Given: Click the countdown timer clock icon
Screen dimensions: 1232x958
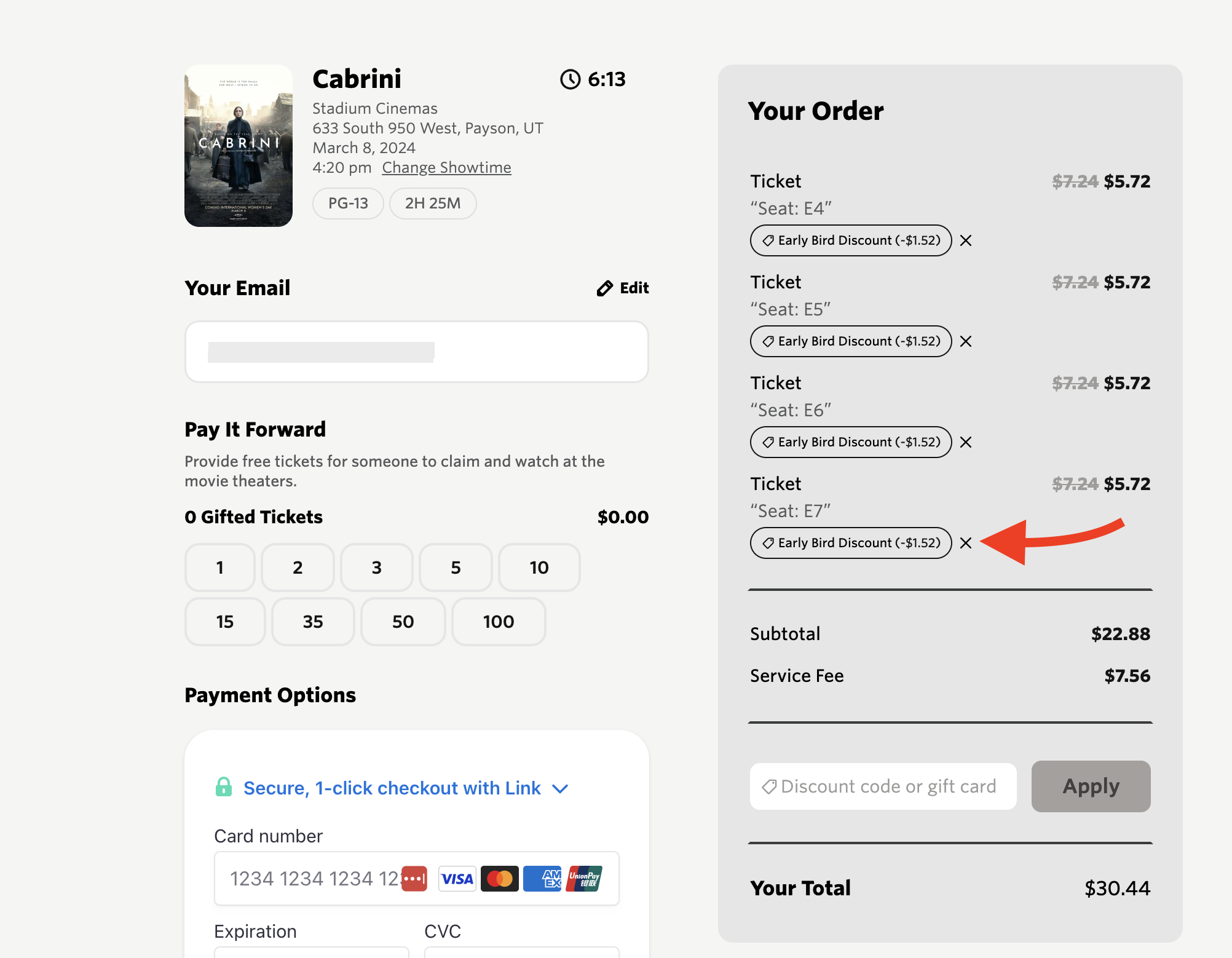Looking at the screenshot, I should click(570, 79).
